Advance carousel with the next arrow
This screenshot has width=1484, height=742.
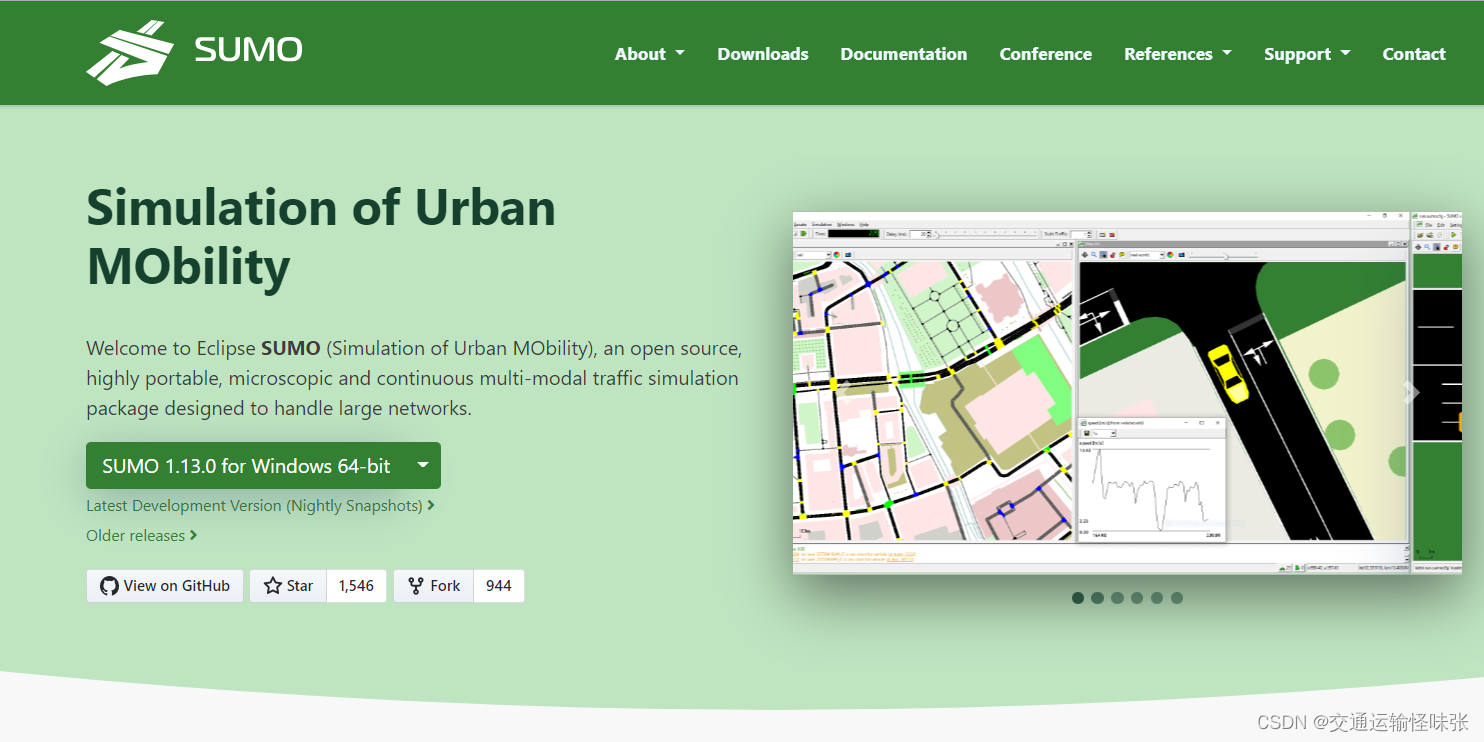1411,392
